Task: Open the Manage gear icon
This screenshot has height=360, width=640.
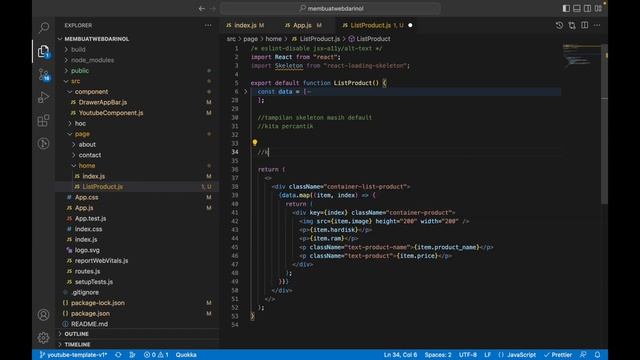Action: coord(44,338)
